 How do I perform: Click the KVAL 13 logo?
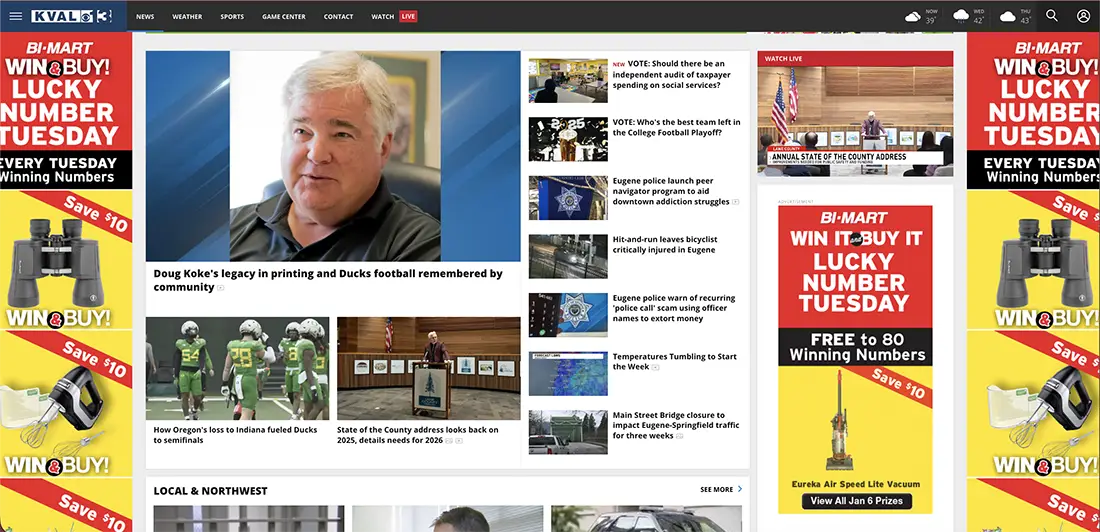pyautogui.click(x=72, y=16)
